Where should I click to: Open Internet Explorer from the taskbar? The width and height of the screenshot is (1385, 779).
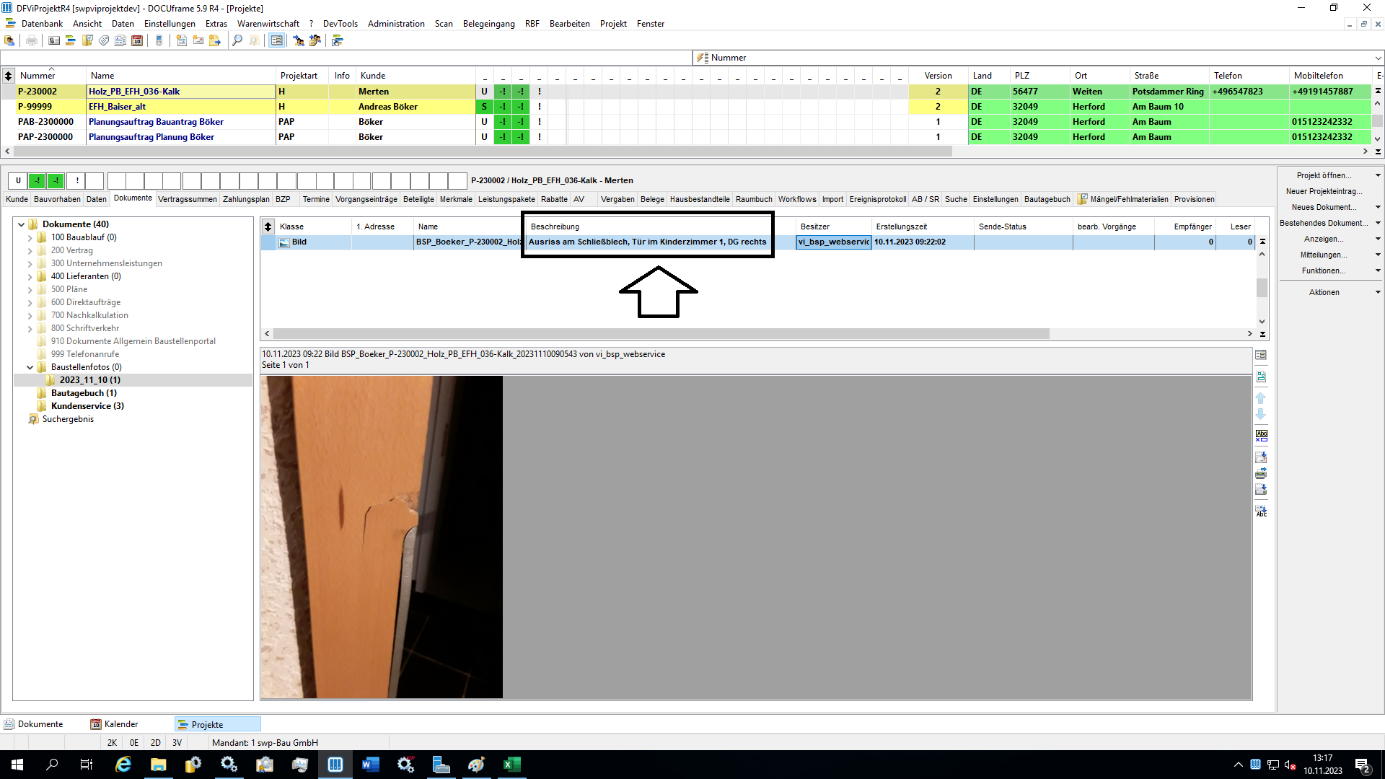coord(124,765)
